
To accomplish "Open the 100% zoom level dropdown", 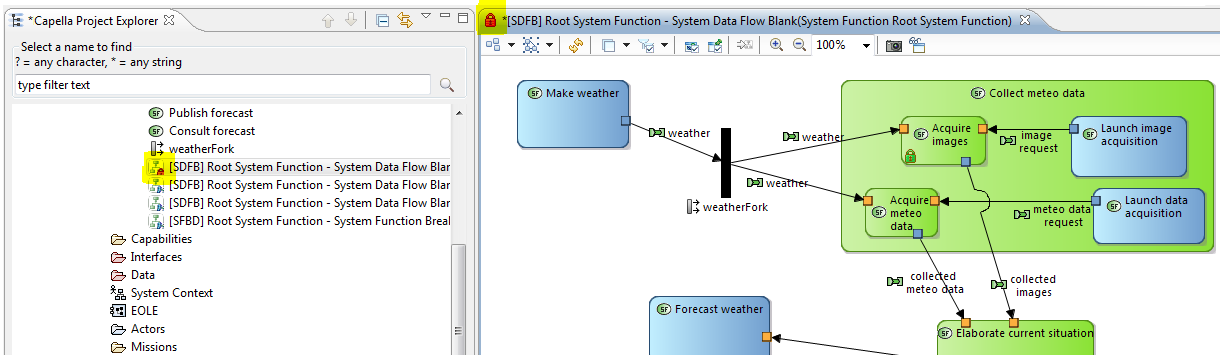I will [x=866, y=46].
